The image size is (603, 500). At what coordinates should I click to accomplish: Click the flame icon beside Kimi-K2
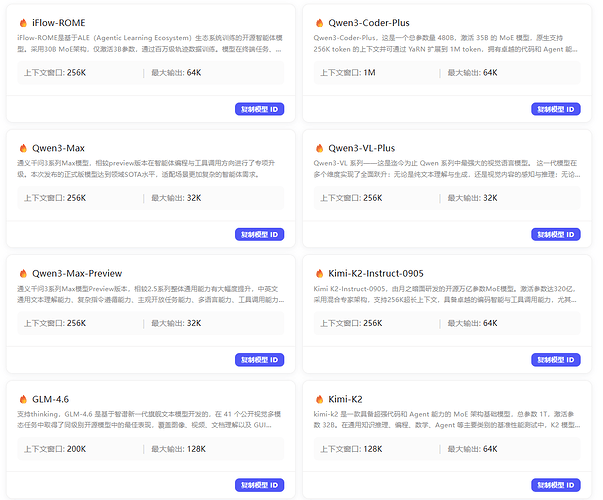click(320, 397)
